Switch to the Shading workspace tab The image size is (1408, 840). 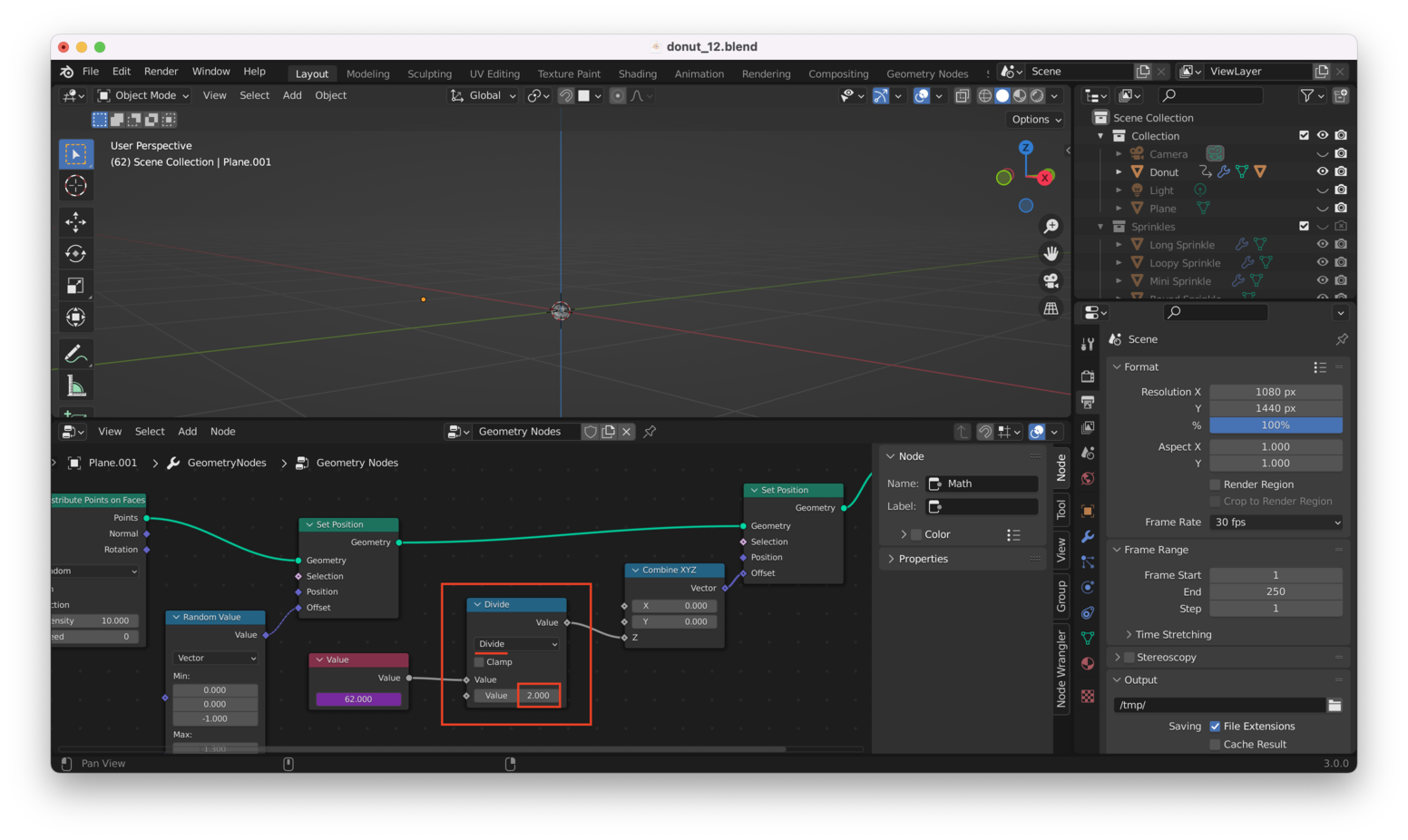click(637, 73)
